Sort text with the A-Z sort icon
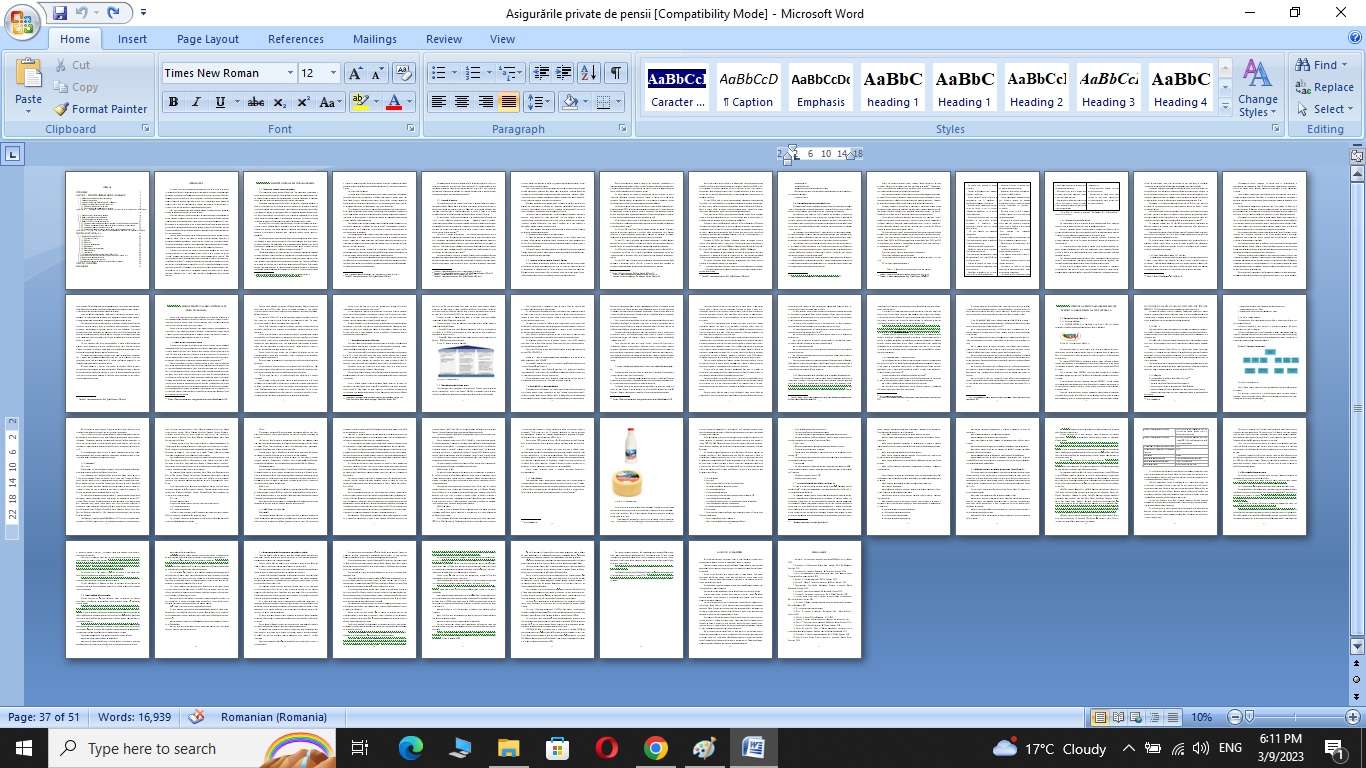 (x=589, y=73)
